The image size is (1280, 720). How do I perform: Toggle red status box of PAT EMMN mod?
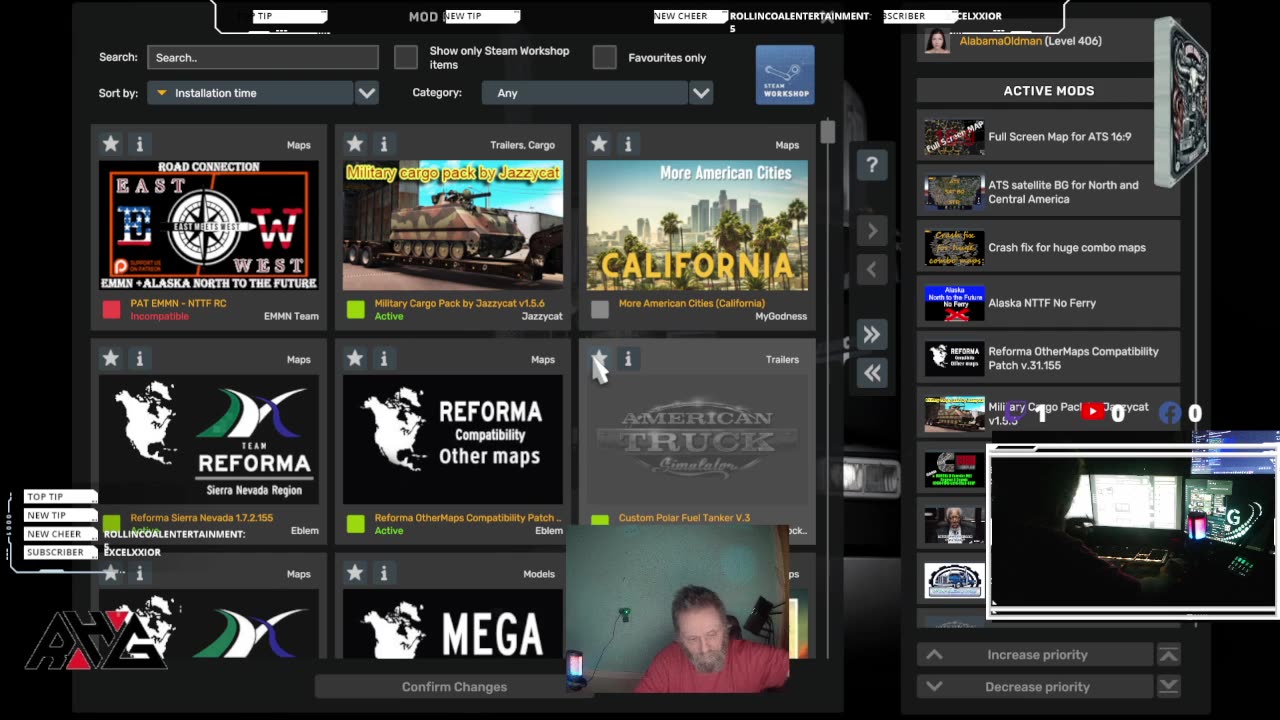111,309
